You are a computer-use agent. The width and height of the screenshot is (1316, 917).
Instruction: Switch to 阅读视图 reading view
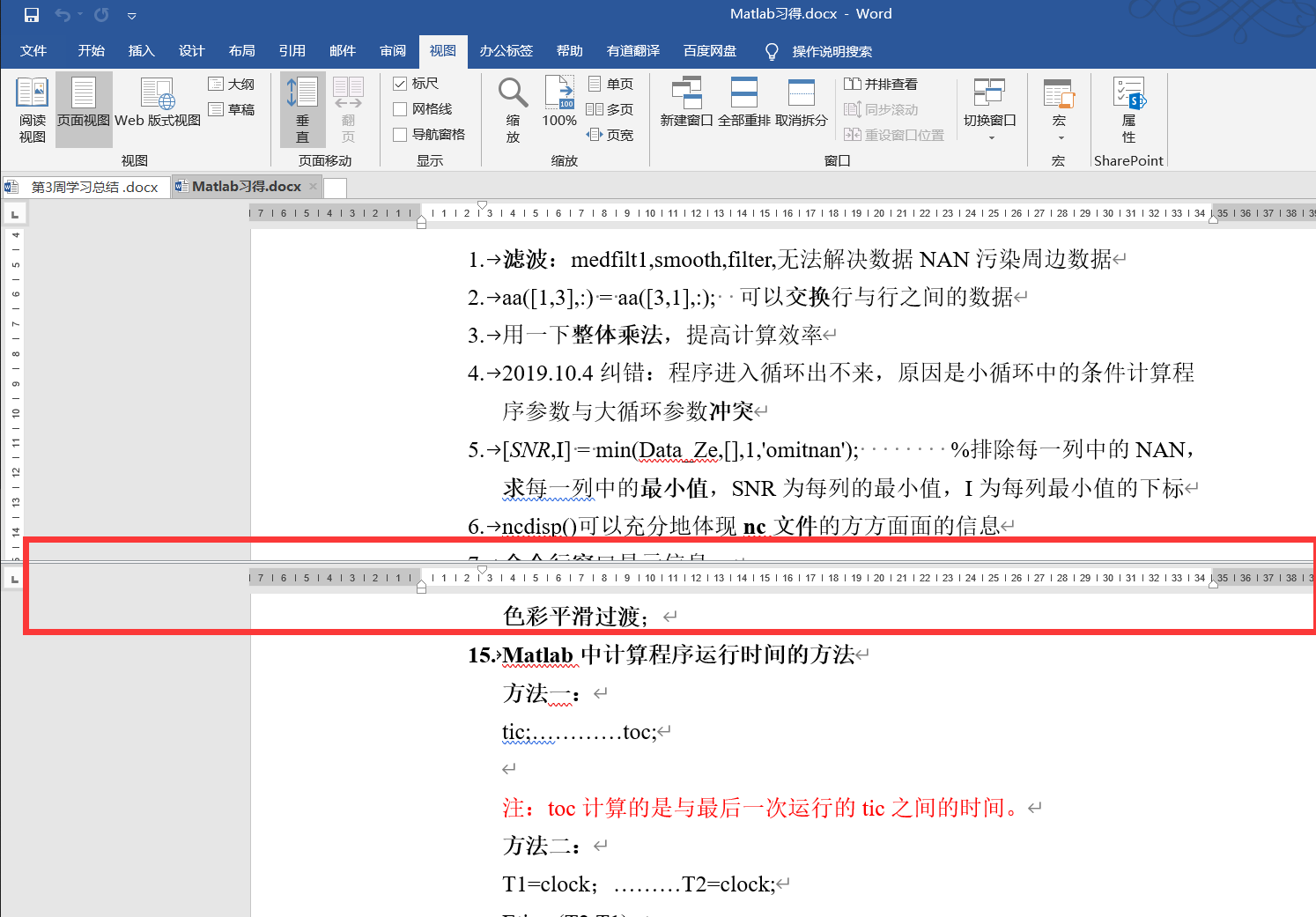33,110
